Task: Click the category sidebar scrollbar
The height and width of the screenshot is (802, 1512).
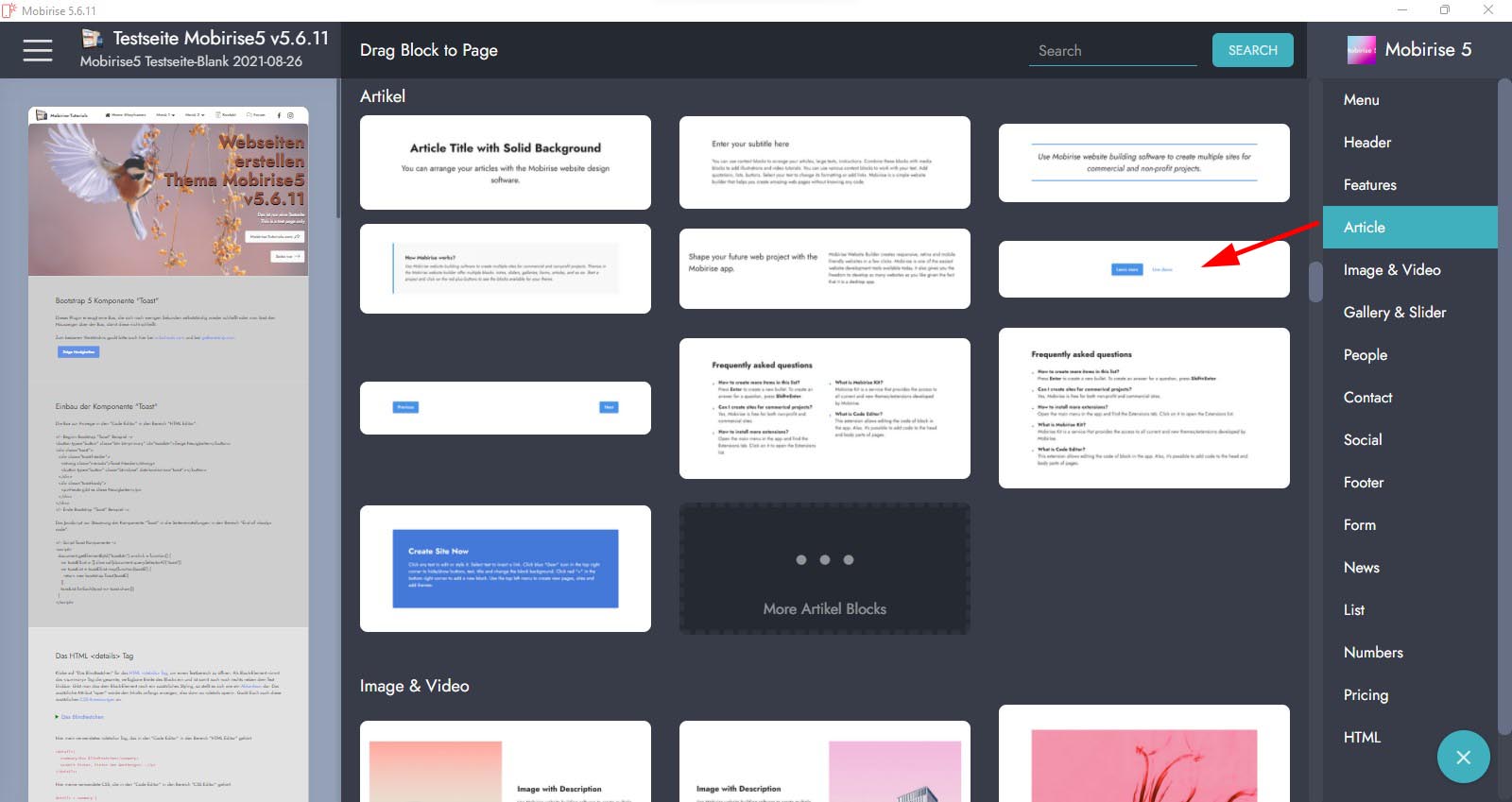Action: (x=1504, y=406)
